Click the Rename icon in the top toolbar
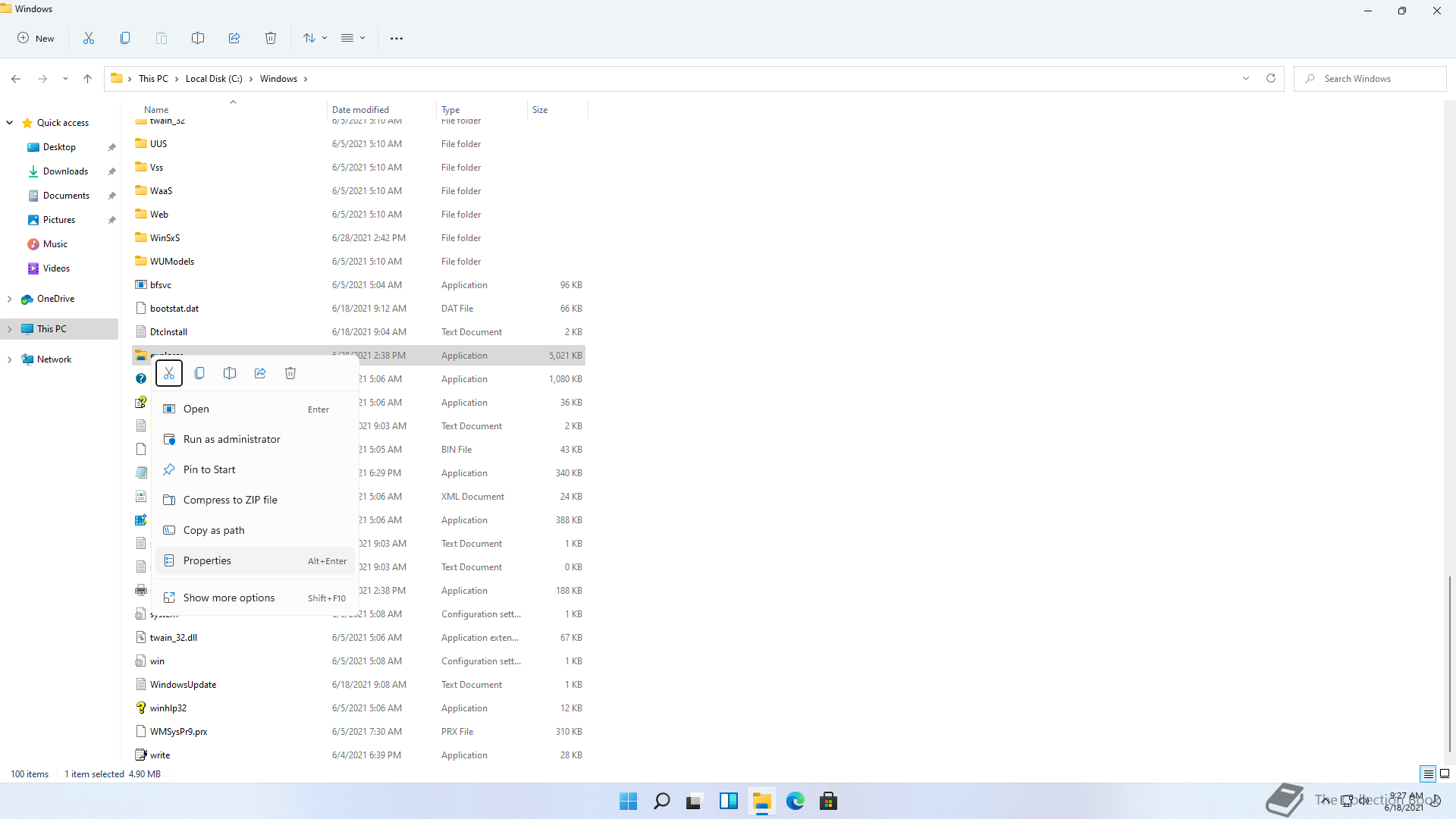Image resolution: width=1456 pixels, height=819 pixels. tap(198, 38)
